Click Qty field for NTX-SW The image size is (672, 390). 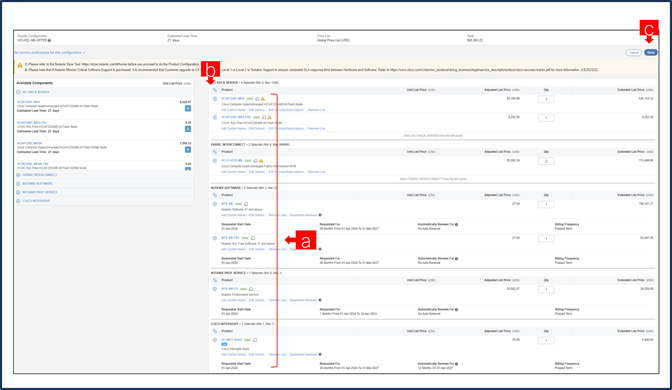[x=546, y=204]
